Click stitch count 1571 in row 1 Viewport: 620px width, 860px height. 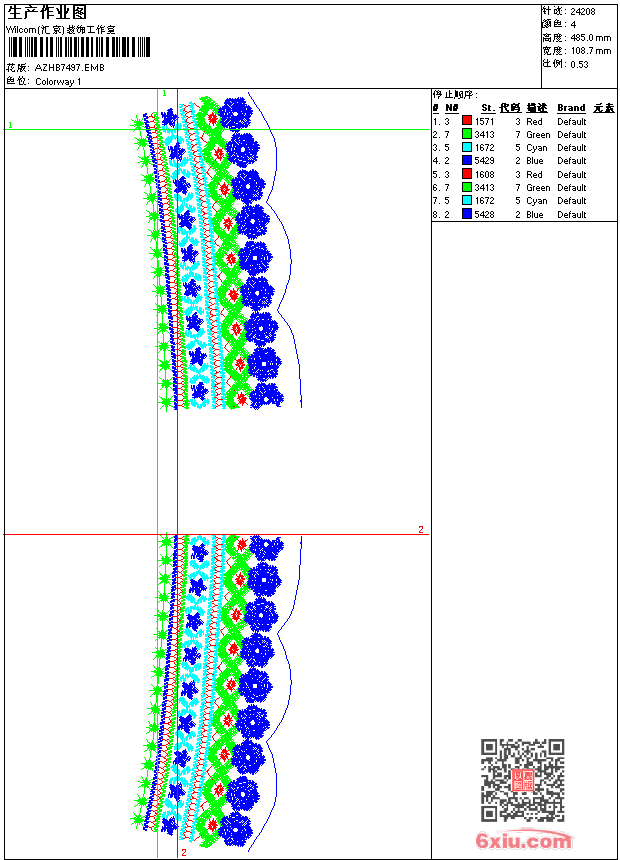[x=484, y=122]
